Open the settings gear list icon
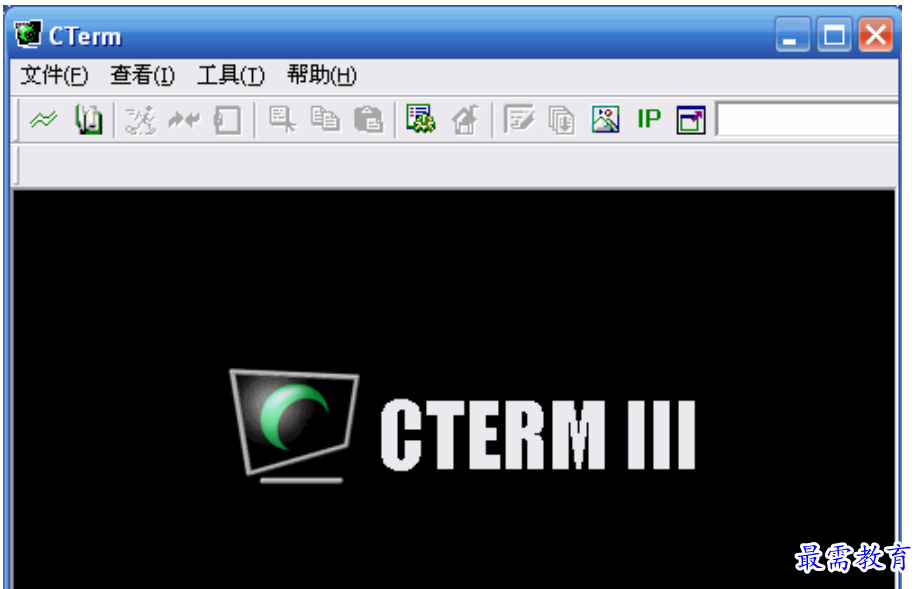The width and height of the screenshot is (919, 589). (x=421, y=119)
